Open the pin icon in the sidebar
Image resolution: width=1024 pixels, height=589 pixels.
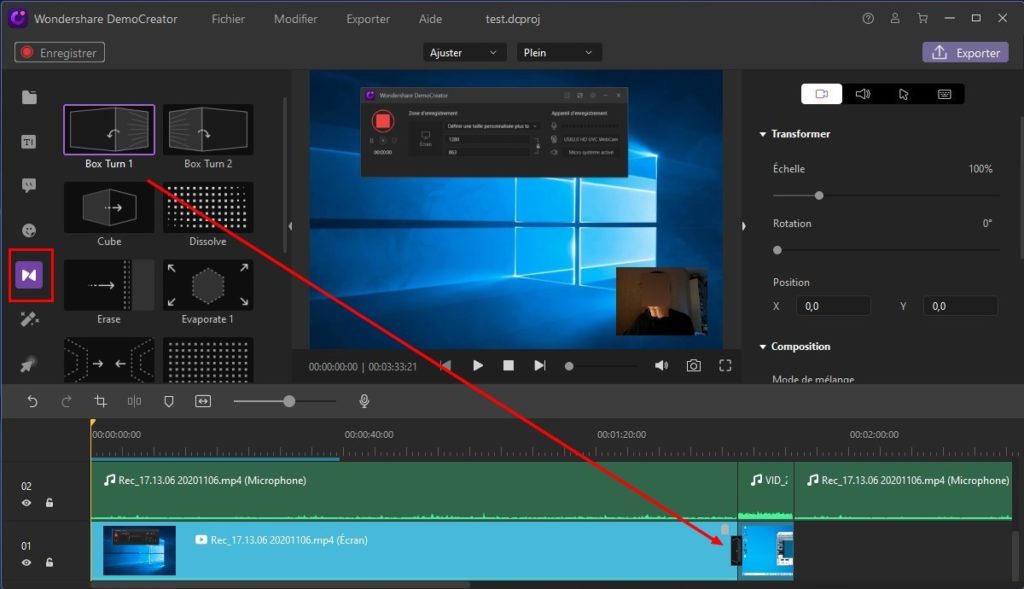pyautogui.click(x=29, y=364)
